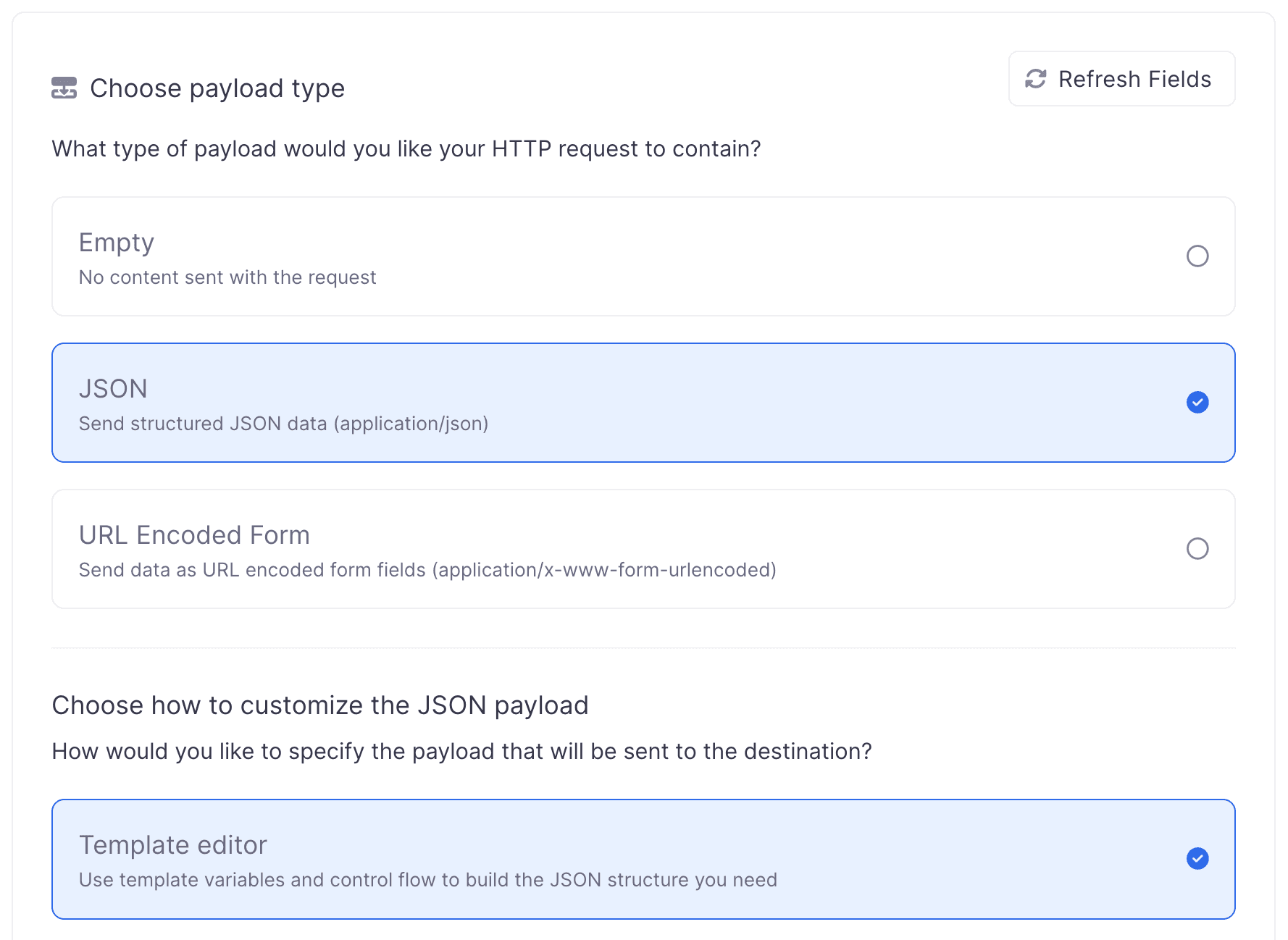This screenshot has width=1288, height=940.
Task: Select the URL Encoded Form radio button
Action: [1198, 549]
